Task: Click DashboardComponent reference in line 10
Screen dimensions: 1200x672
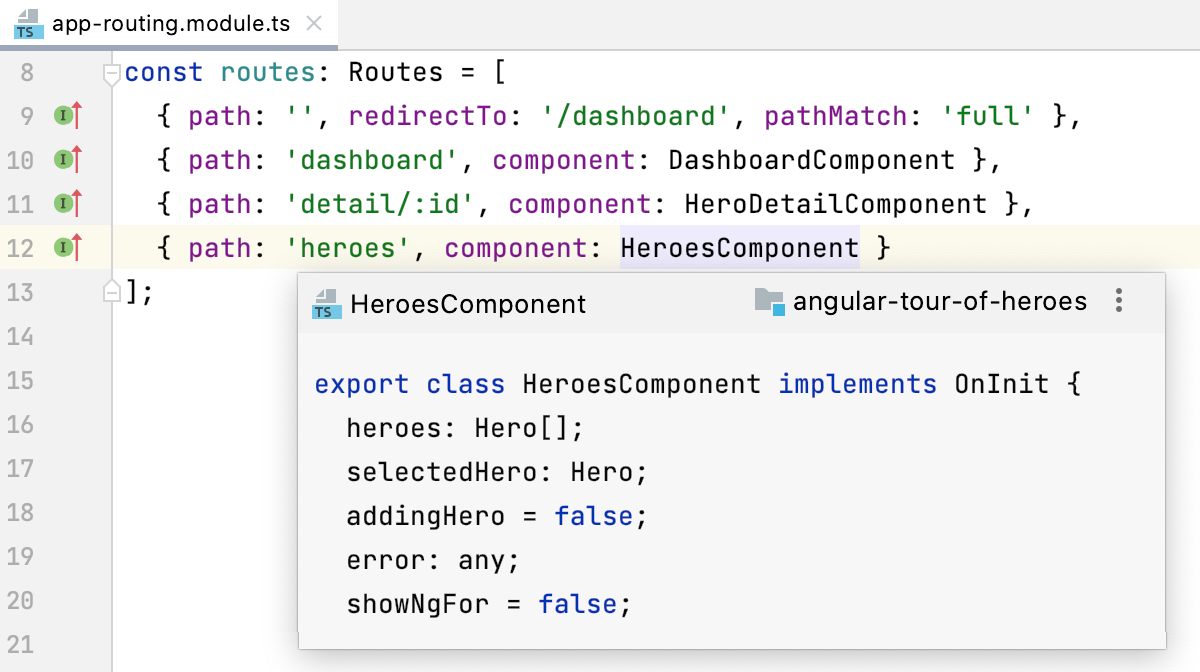Action: [811, 160]
